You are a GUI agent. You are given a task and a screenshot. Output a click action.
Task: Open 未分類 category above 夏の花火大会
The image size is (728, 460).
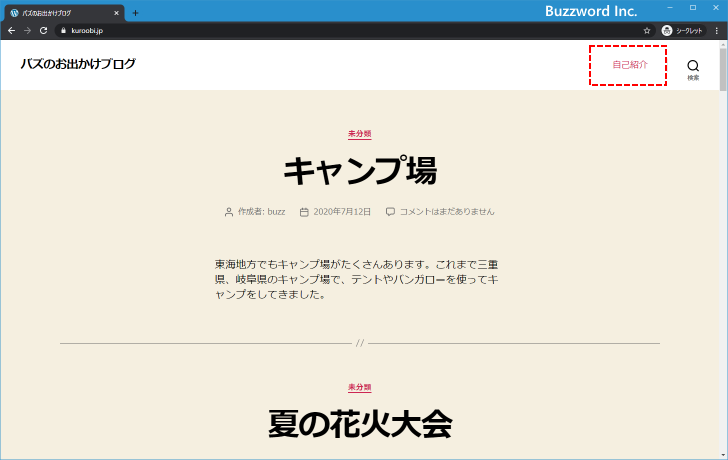pos(360,387)
